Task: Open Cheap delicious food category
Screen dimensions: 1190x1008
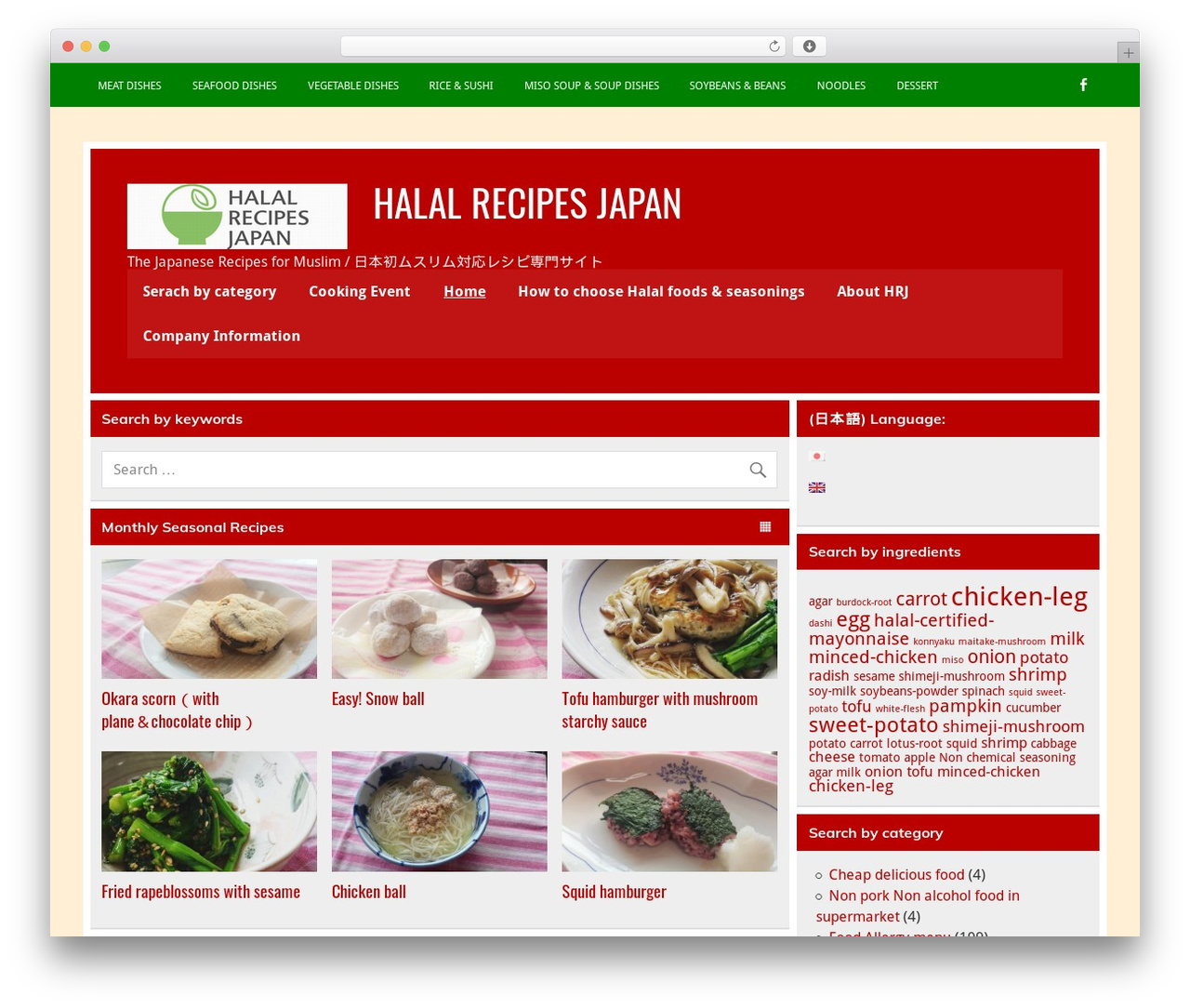Action: (x=896, y=875)
